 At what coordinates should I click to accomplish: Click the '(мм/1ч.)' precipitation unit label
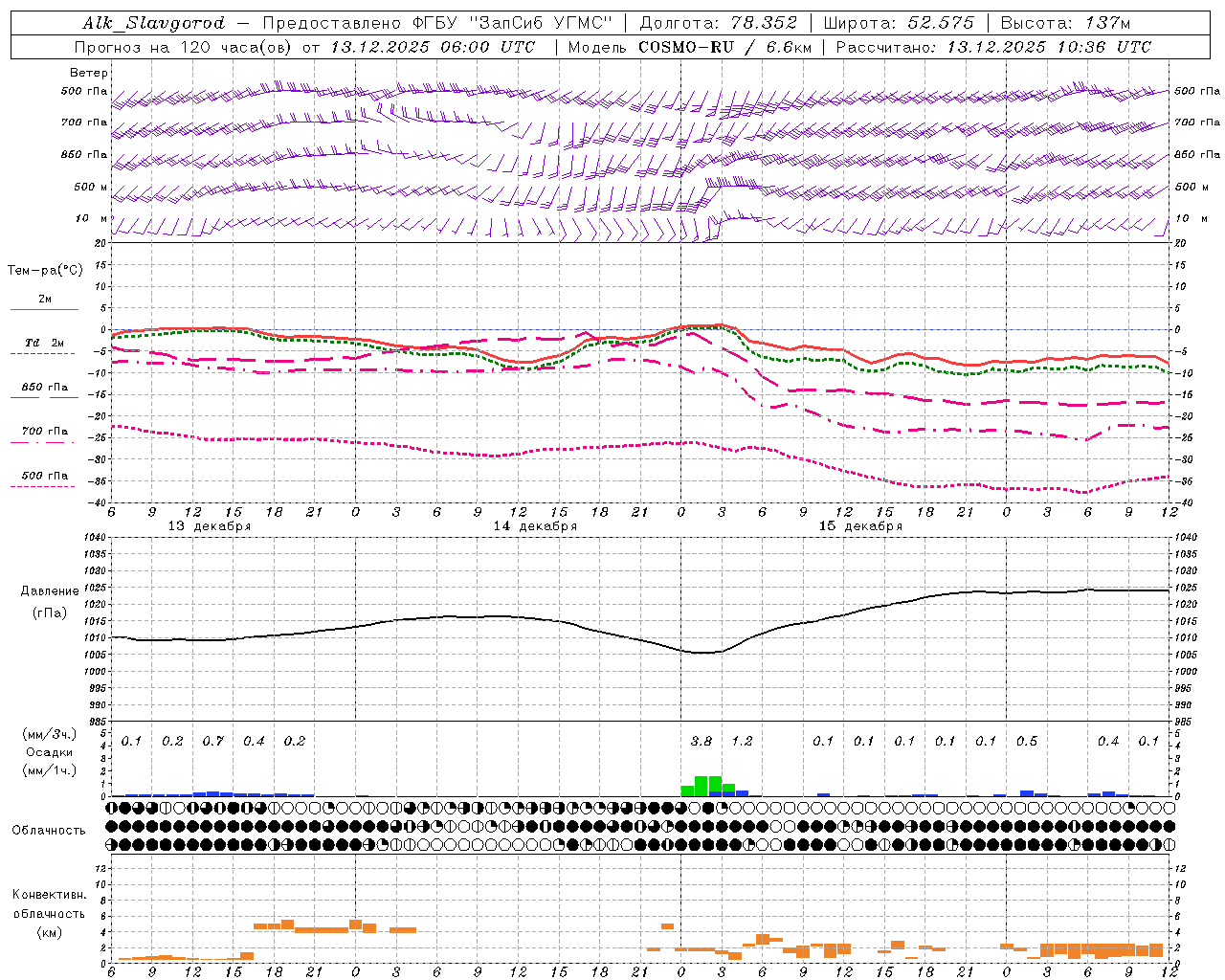(49, 770)
